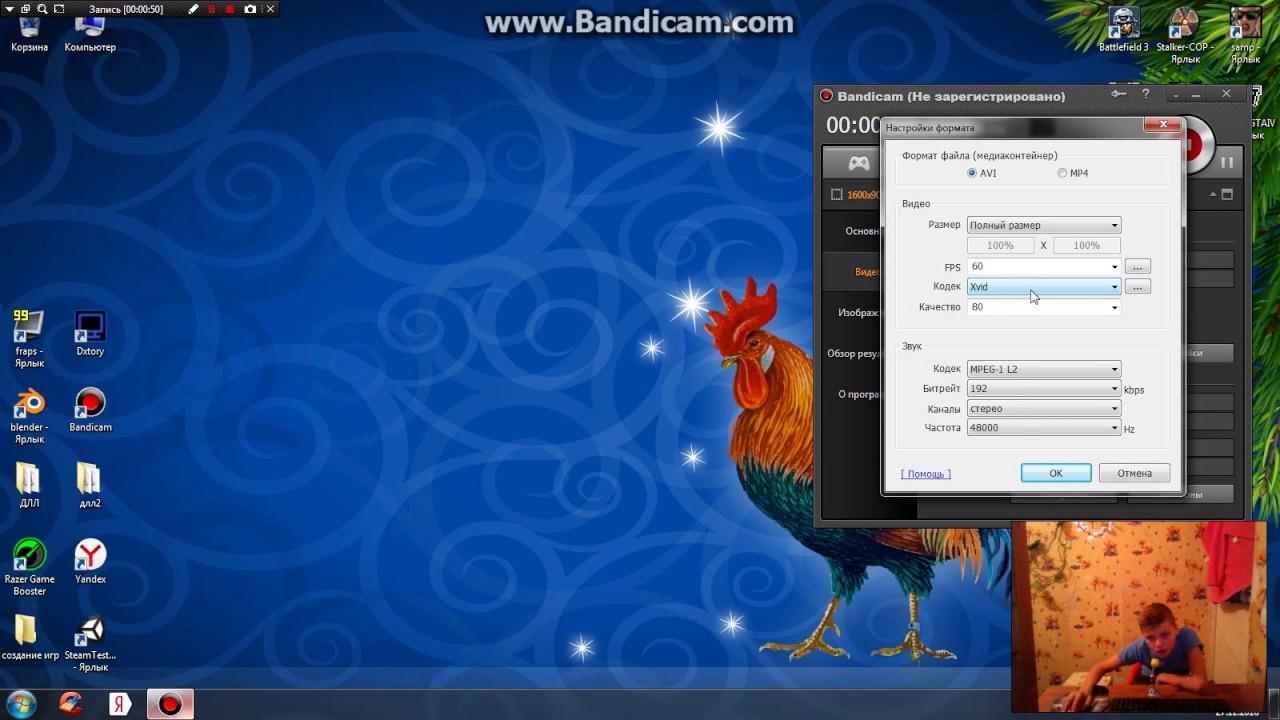The image size is (1280, 720).
Task: Open the Windows Start menu orb
Action: click(21, 704)
